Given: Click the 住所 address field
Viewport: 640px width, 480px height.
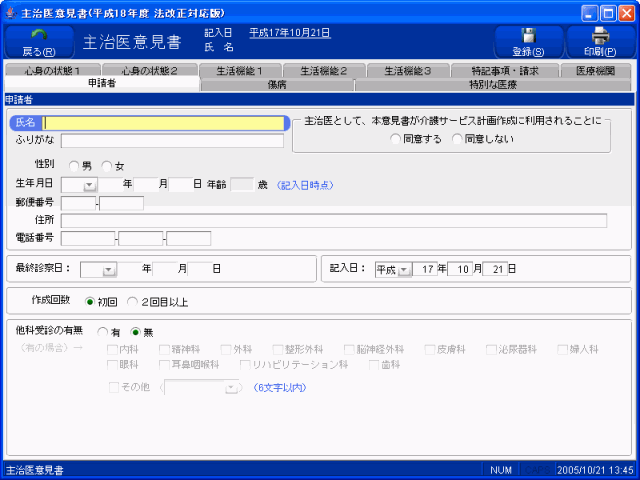Looking at the screenshot, I should [x=334, y=220].
